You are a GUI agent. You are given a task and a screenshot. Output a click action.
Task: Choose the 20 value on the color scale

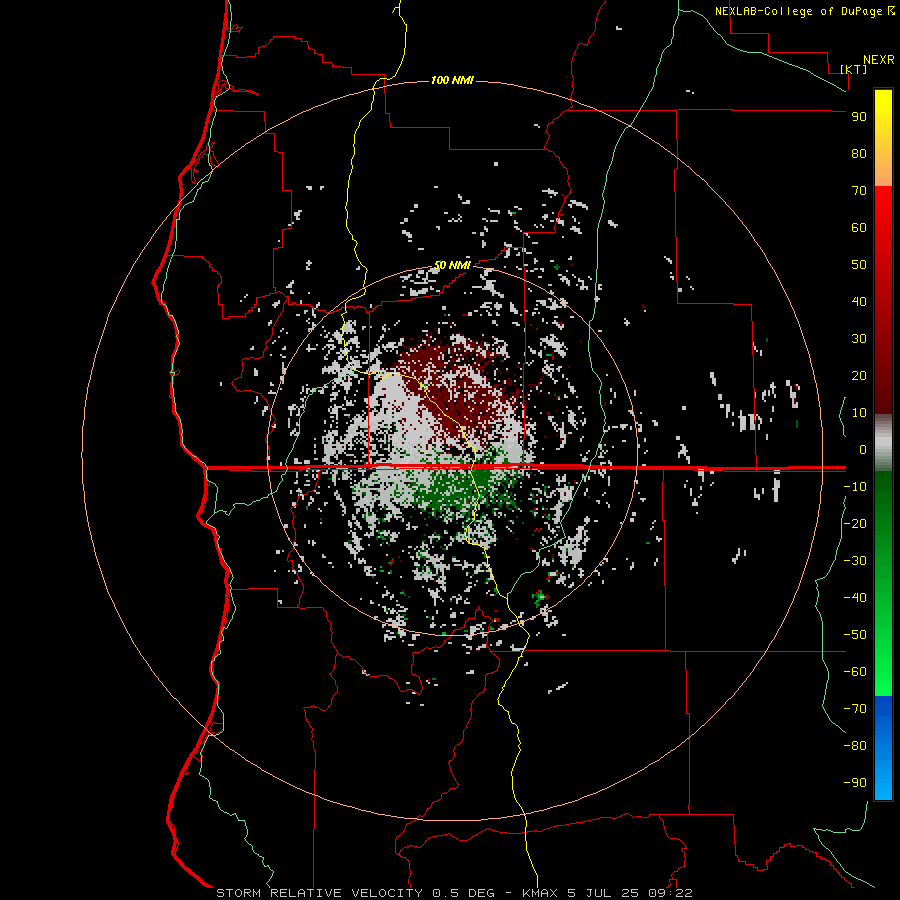click(x=859, y=376)
